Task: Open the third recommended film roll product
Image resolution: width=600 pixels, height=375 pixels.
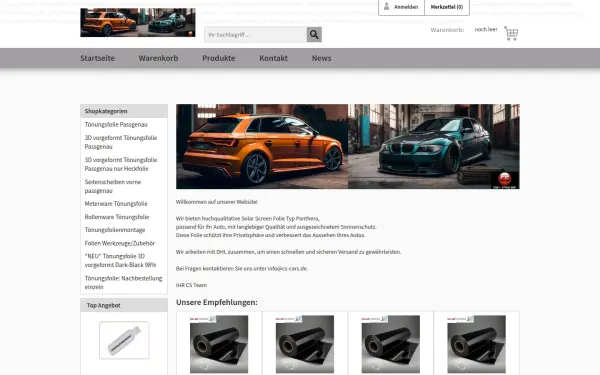Action: [391, 344]
